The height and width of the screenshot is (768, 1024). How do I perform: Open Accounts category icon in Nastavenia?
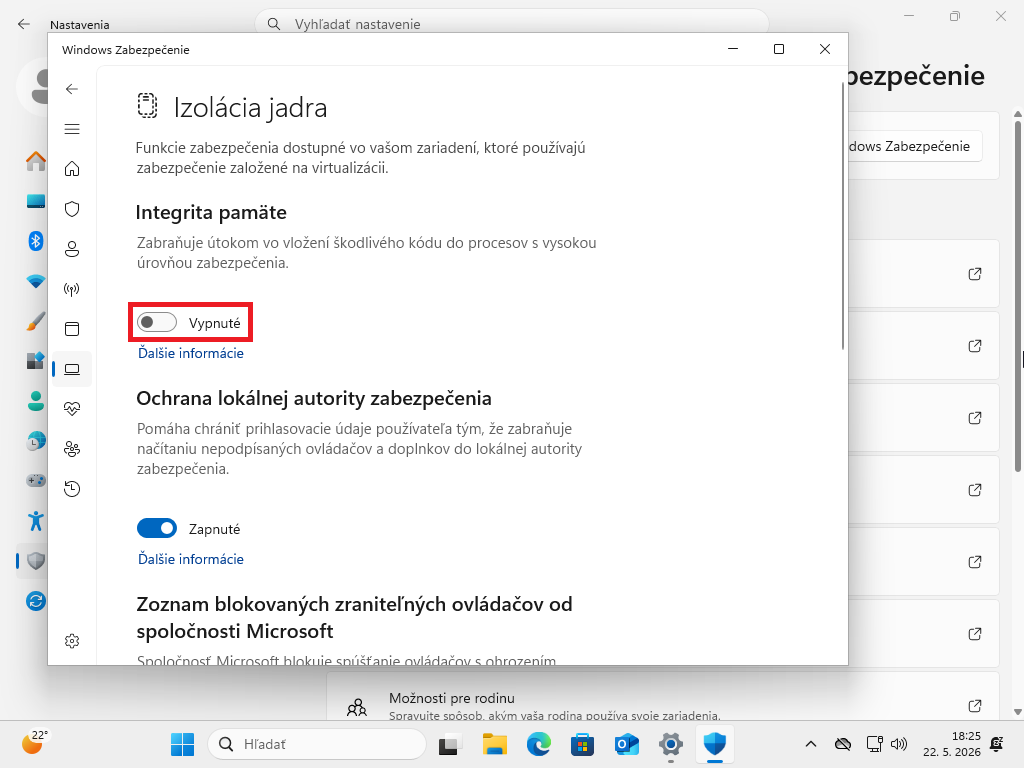coord(36,400)
